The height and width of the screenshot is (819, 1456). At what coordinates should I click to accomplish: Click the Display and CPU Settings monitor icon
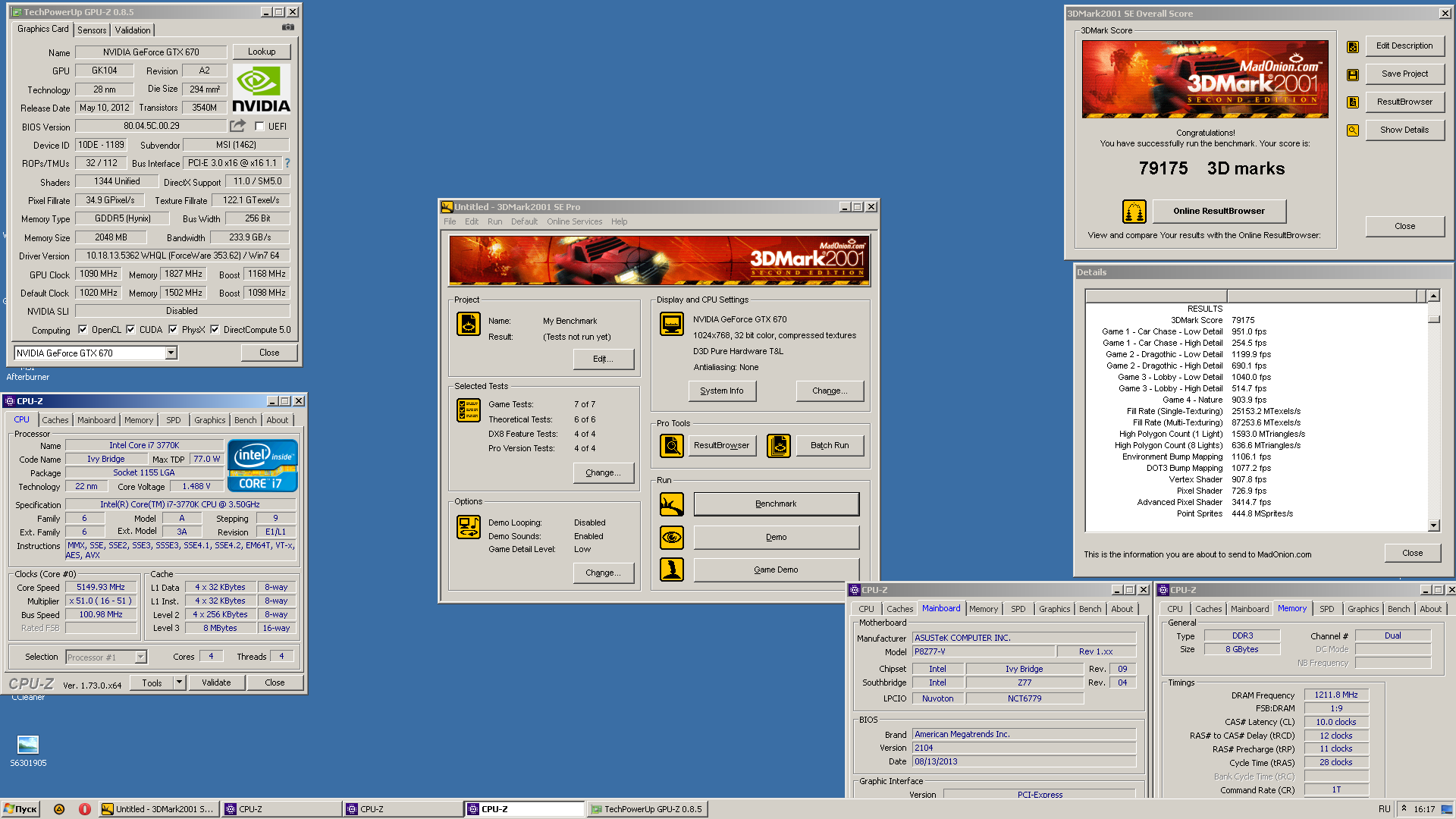click(x=672, y=324)
